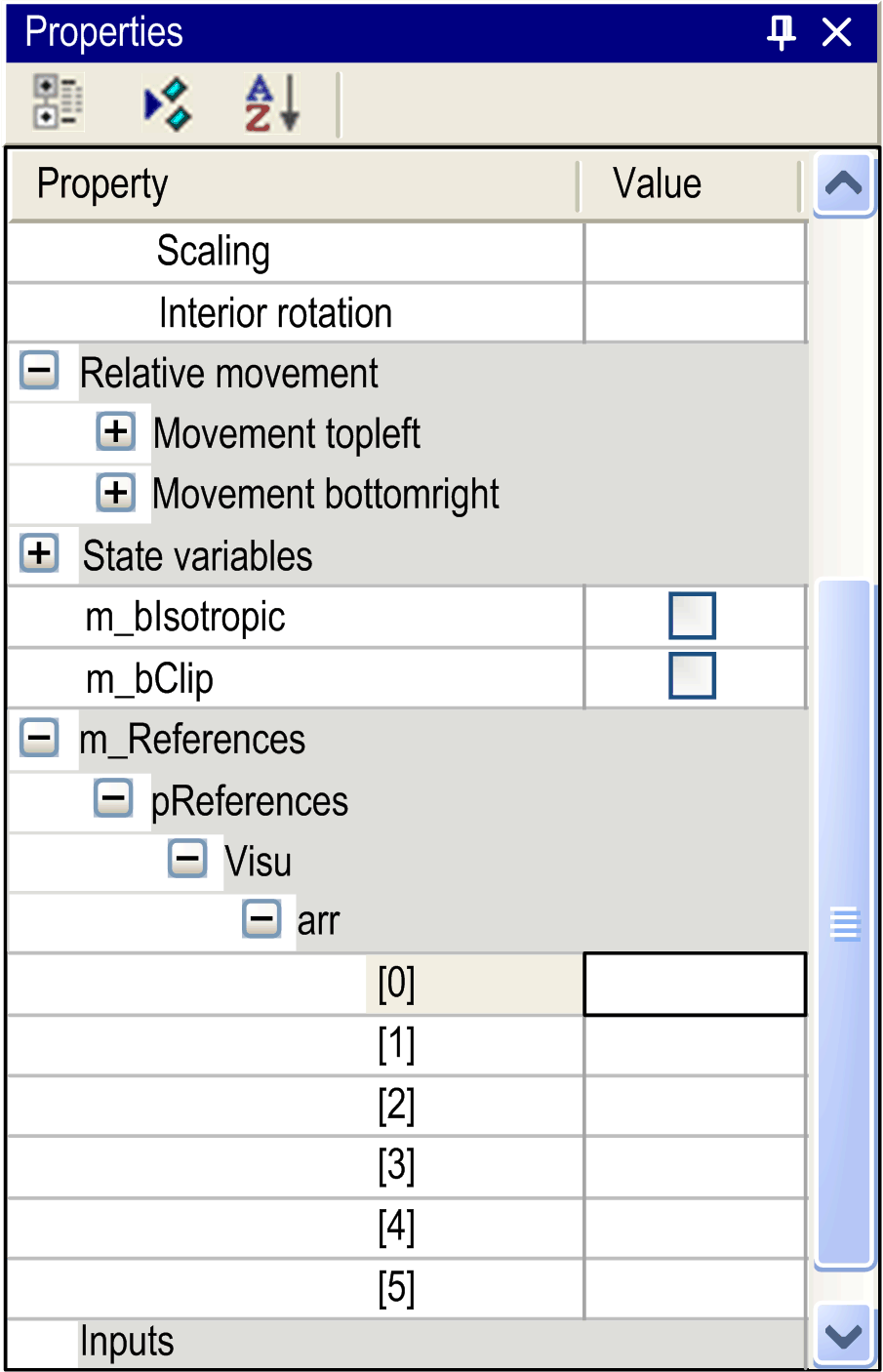This screenshot has height=1372, width=883.
Task: Close the Properties panel
Action: [837, 32]
